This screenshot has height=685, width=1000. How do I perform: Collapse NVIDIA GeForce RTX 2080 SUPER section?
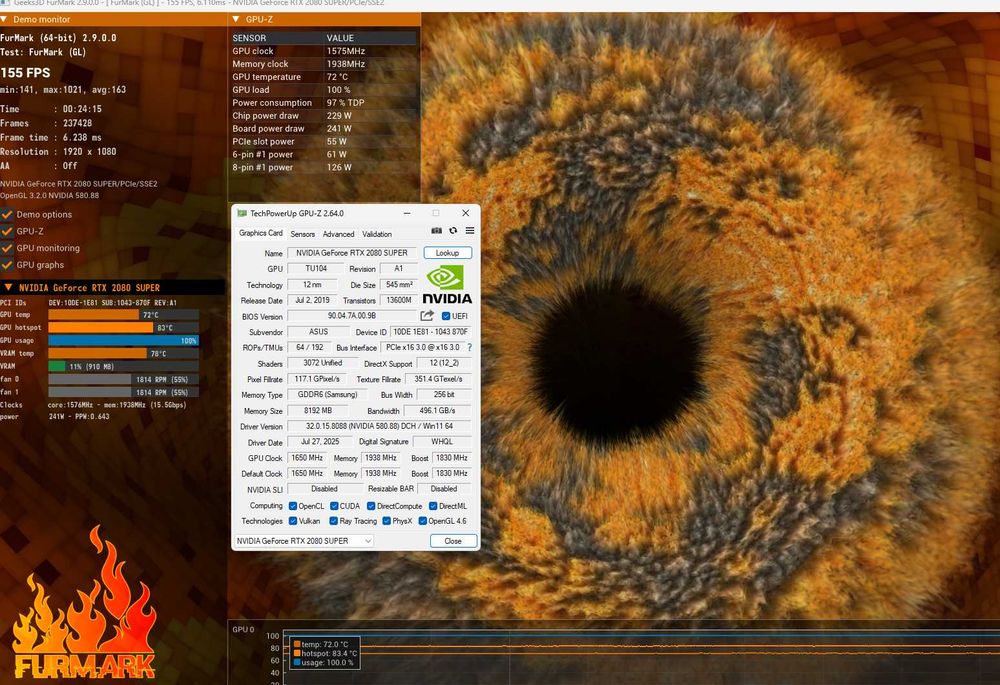[x=8, y=288]
